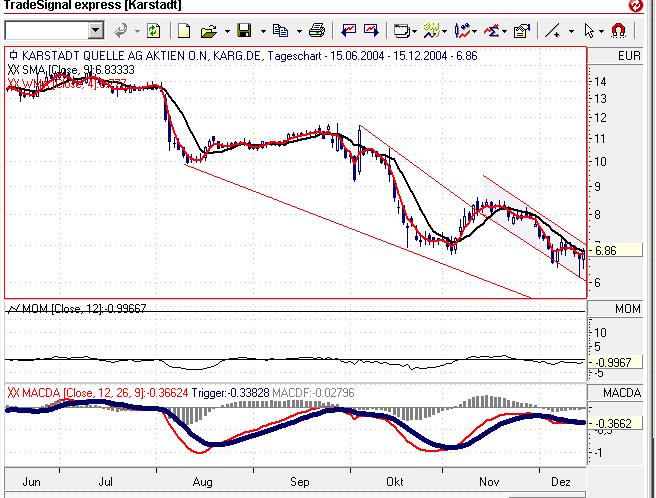Click the Aug label on time axis
This screenshot has height=498, width=656.
click(202, 482)
